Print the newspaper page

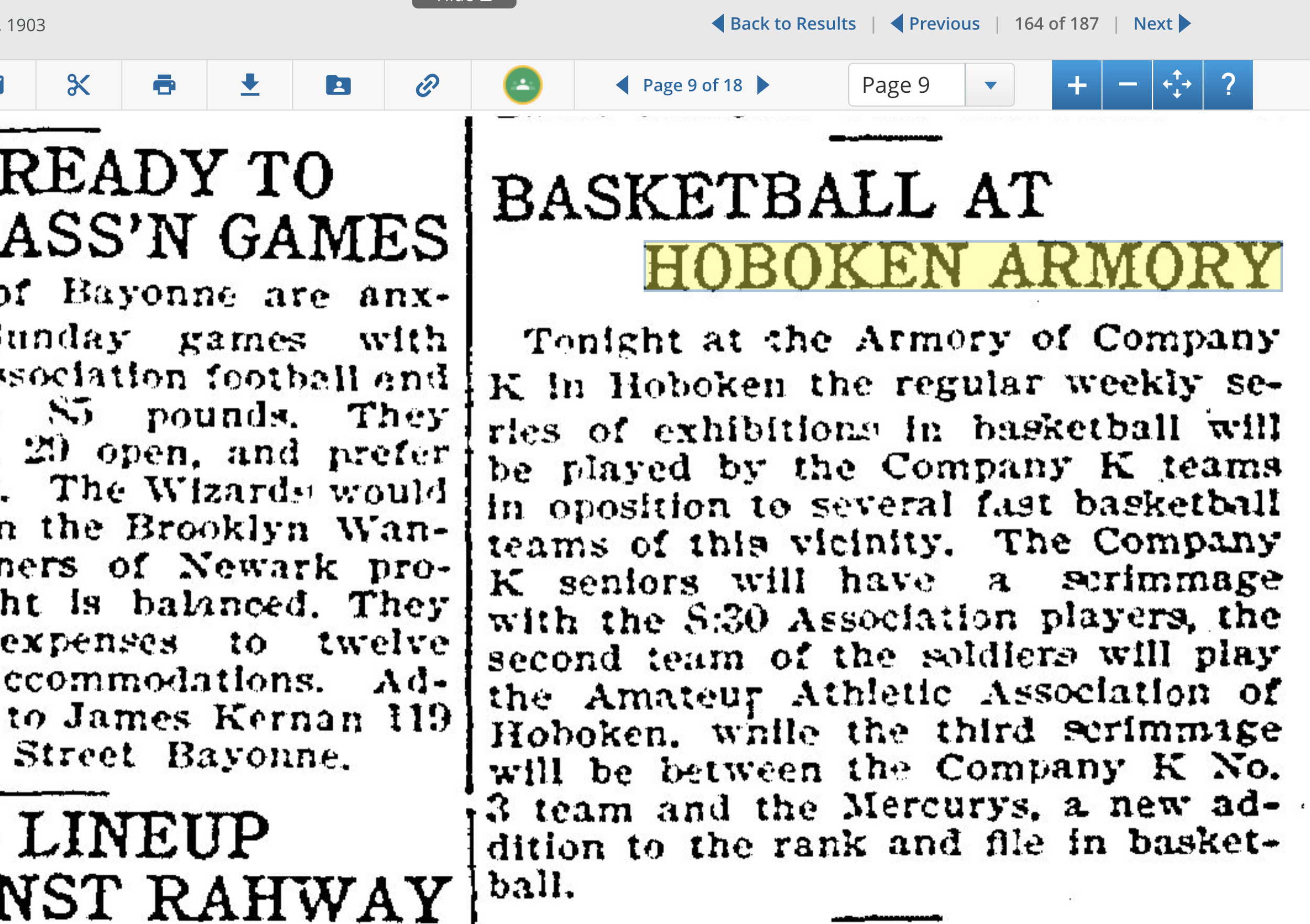(165, 85)
